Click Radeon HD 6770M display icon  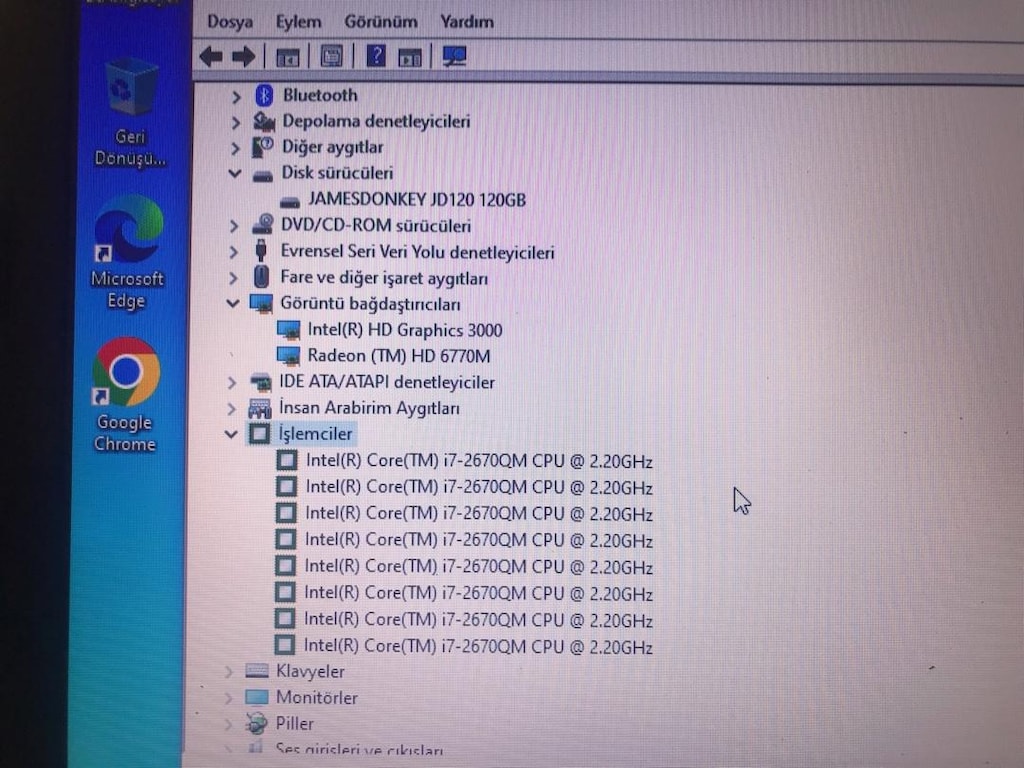coord(288,356)
